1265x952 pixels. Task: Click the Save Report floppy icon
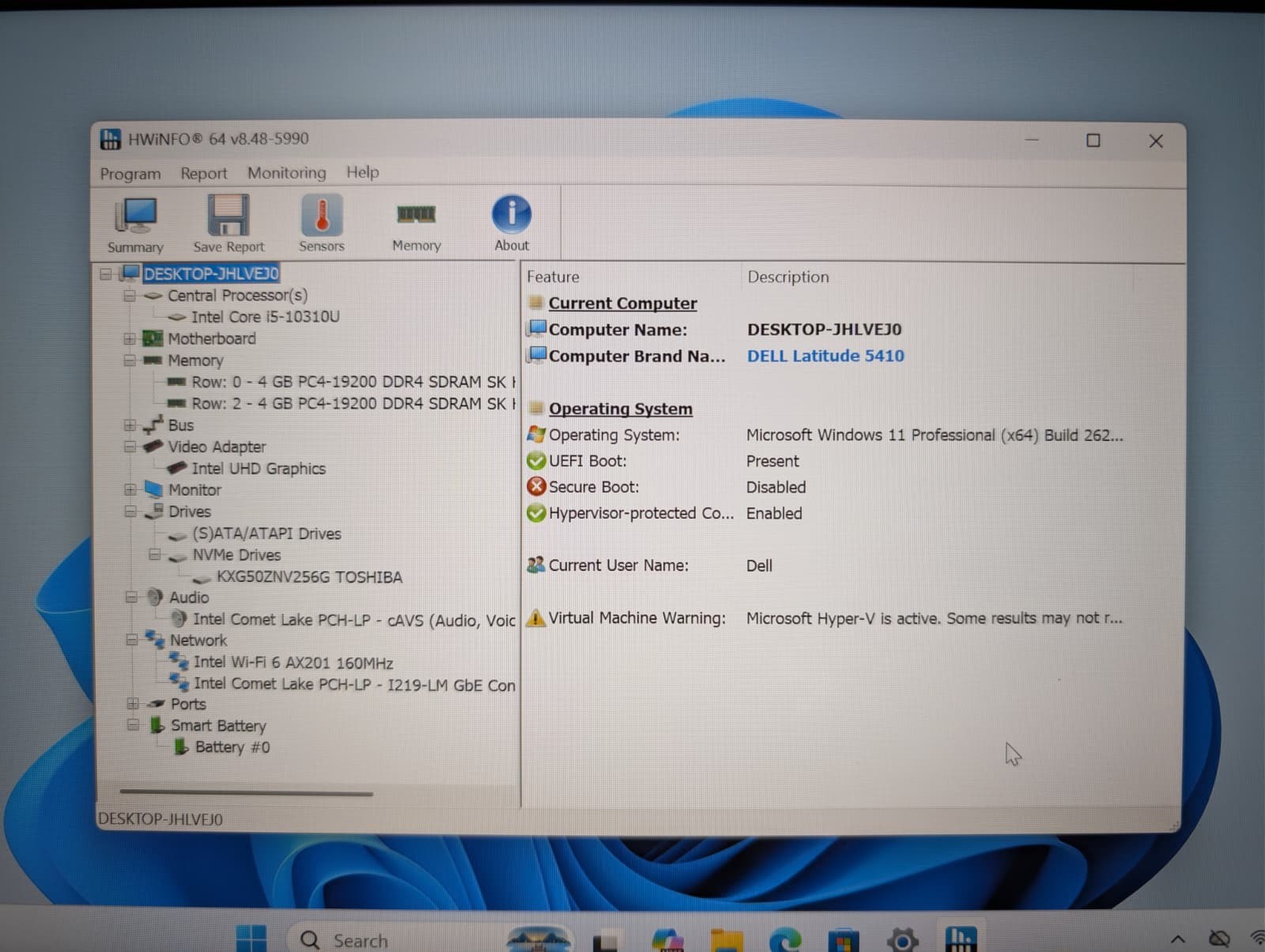(x=228, y=215)
